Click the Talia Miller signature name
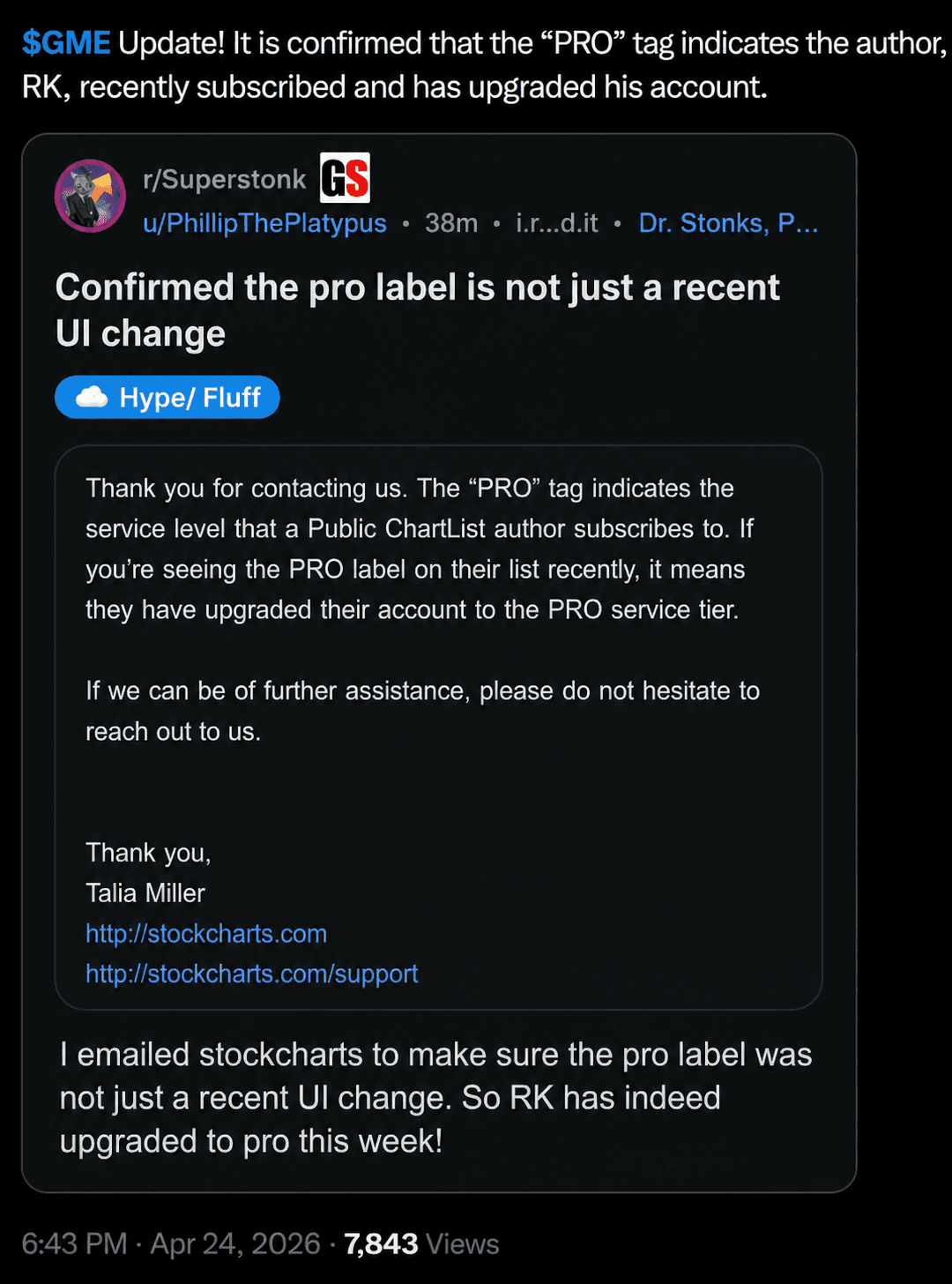Screen dimensions: 952x1284 (x=145, y=893)
